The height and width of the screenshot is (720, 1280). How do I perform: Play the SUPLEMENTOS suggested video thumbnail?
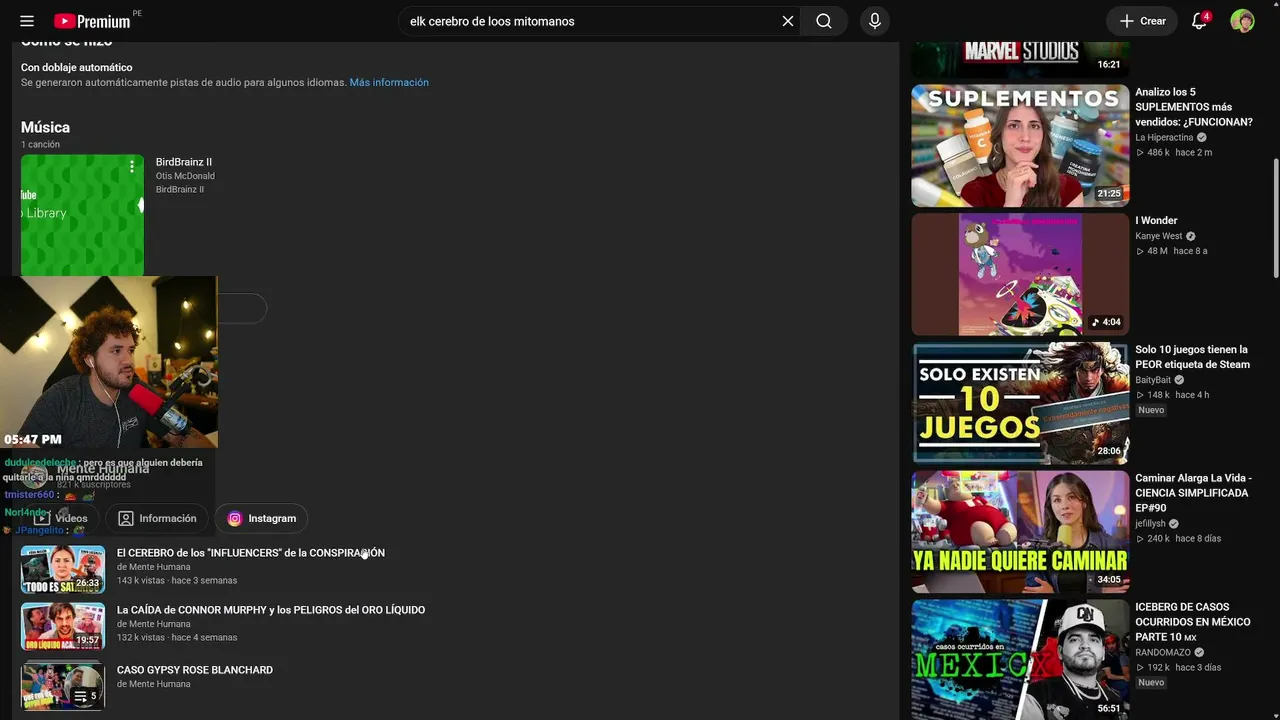(1020, 146)
